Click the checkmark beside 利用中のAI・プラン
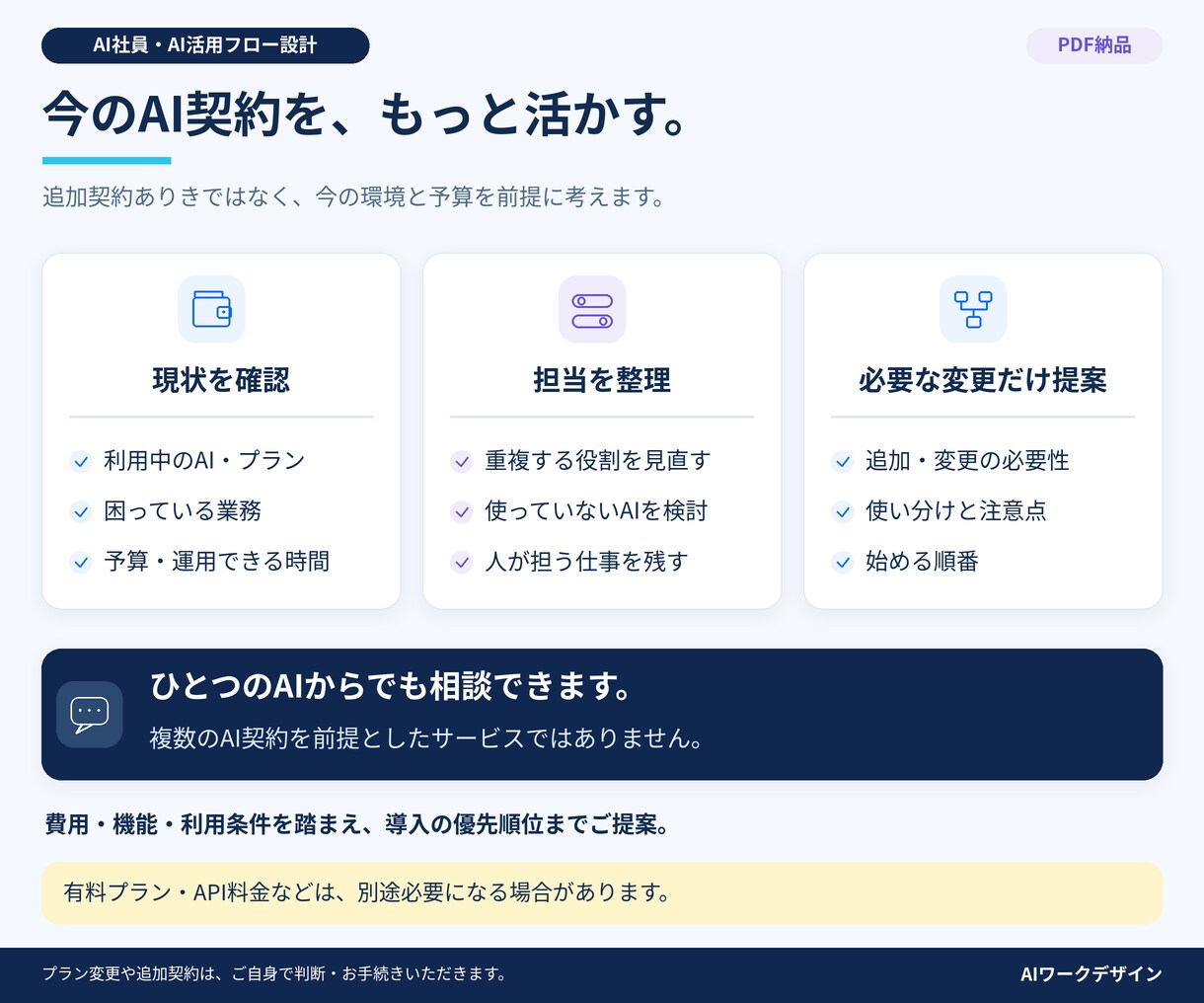The width and height of the screenshot is (1204, 1003). coord(81,461)
